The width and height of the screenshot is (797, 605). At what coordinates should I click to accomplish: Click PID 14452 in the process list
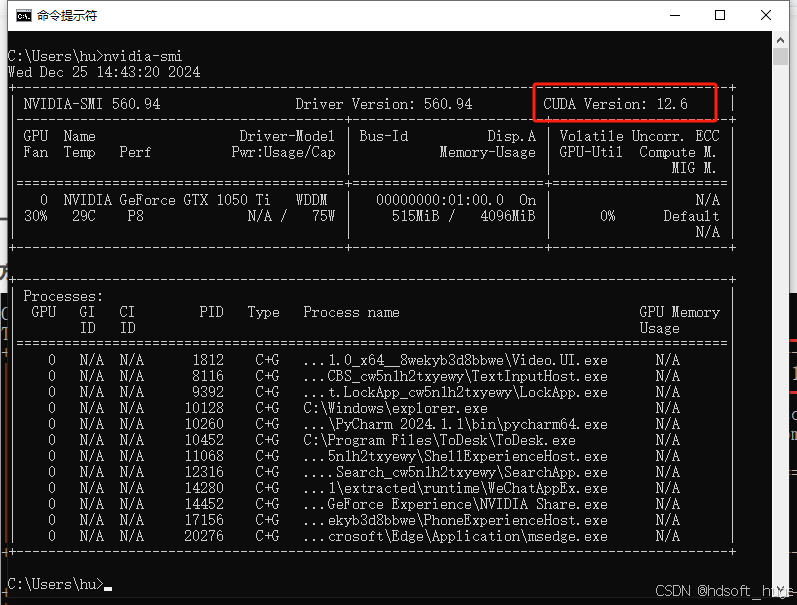pos(204,504)
